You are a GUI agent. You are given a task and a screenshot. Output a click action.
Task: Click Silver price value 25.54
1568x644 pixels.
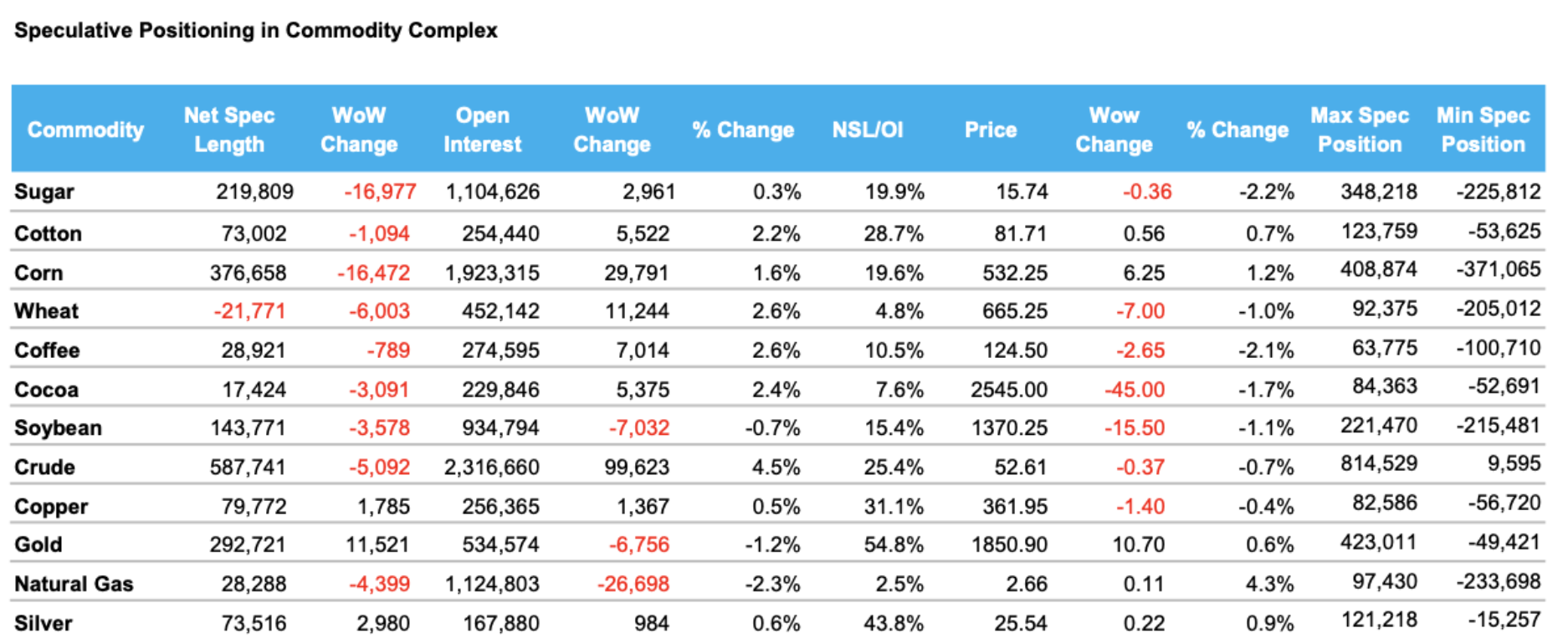pos(1021,623)
